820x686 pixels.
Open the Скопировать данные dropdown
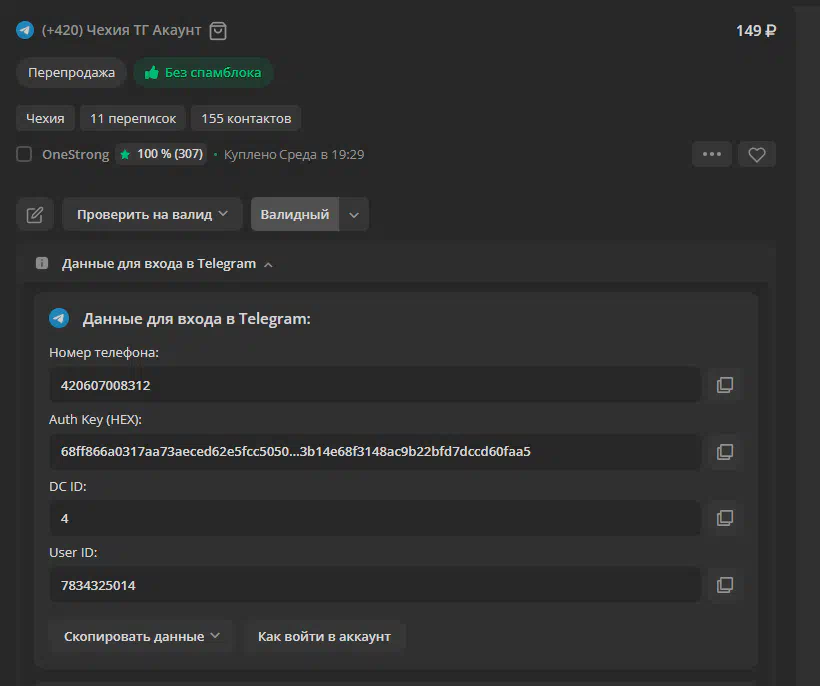(x=141, y=636)
